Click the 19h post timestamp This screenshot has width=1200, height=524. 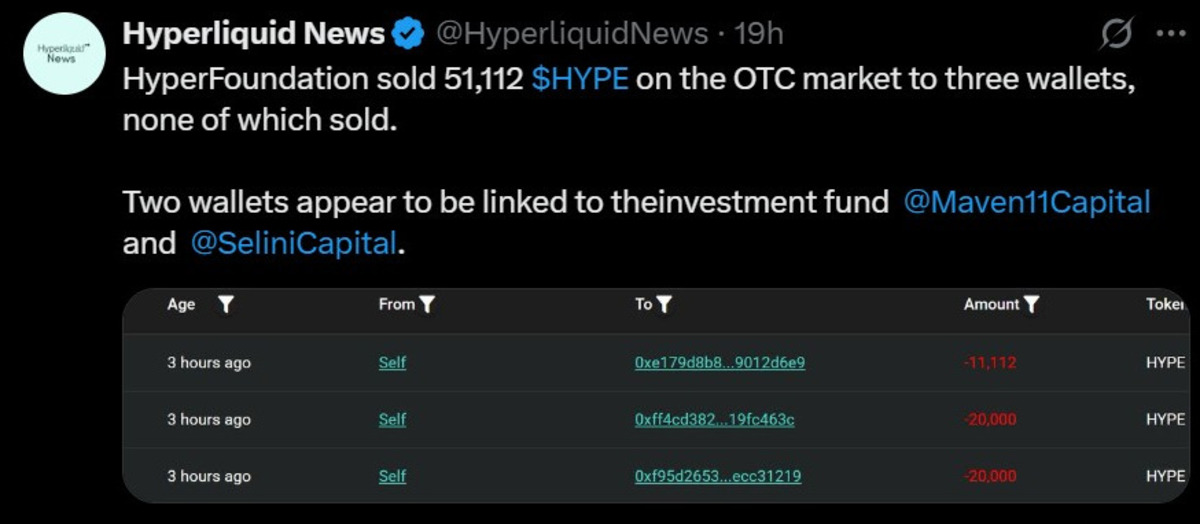click(x=759, y=35)
